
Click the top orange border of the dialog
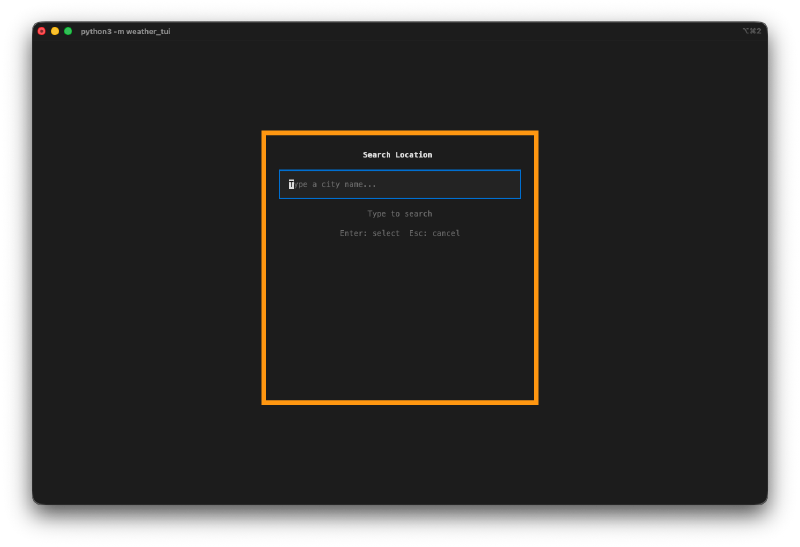coord(400,133)
